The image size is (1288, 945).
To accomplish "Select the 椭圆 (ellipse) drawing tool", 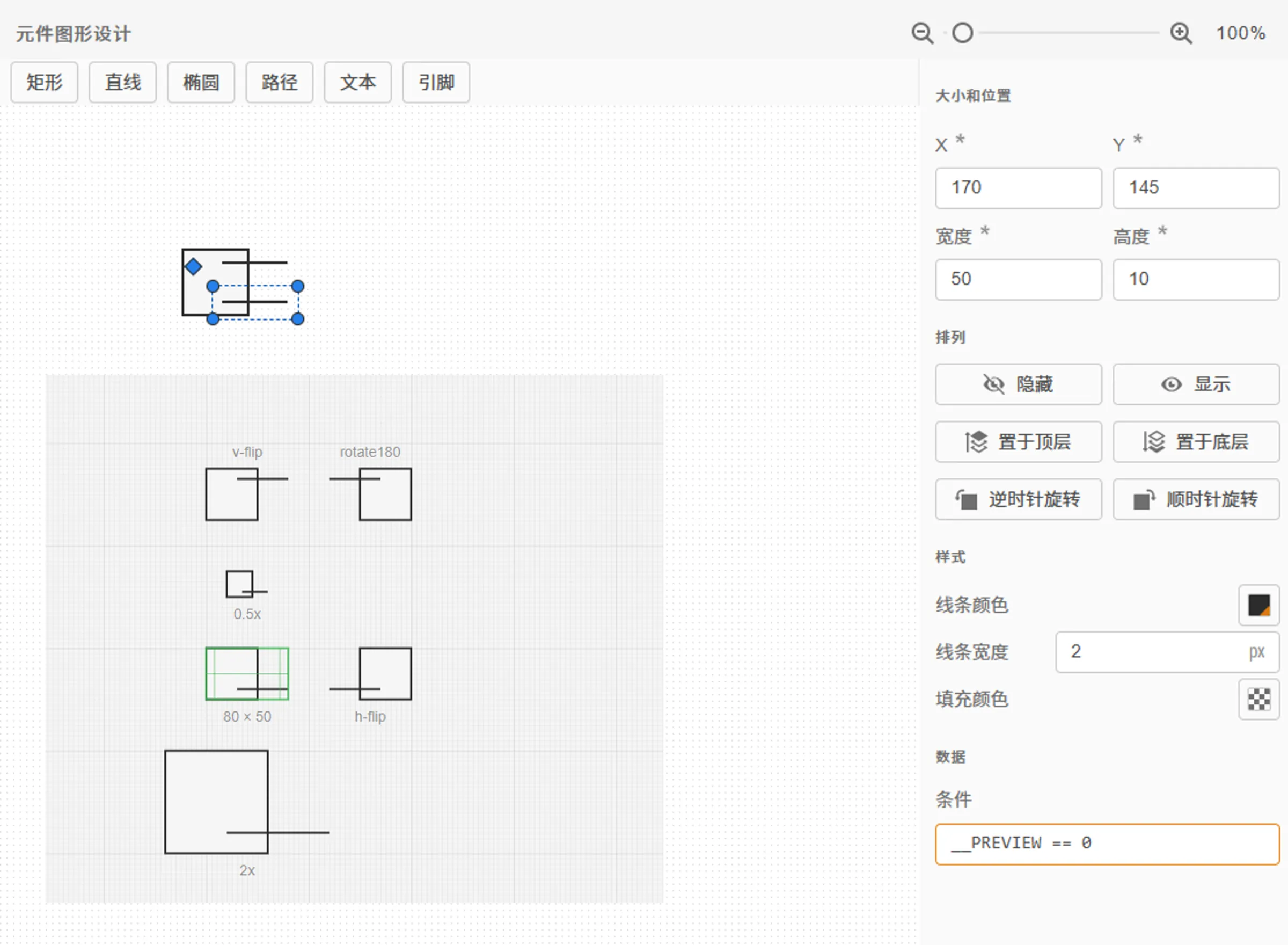I will coord(200,82).
